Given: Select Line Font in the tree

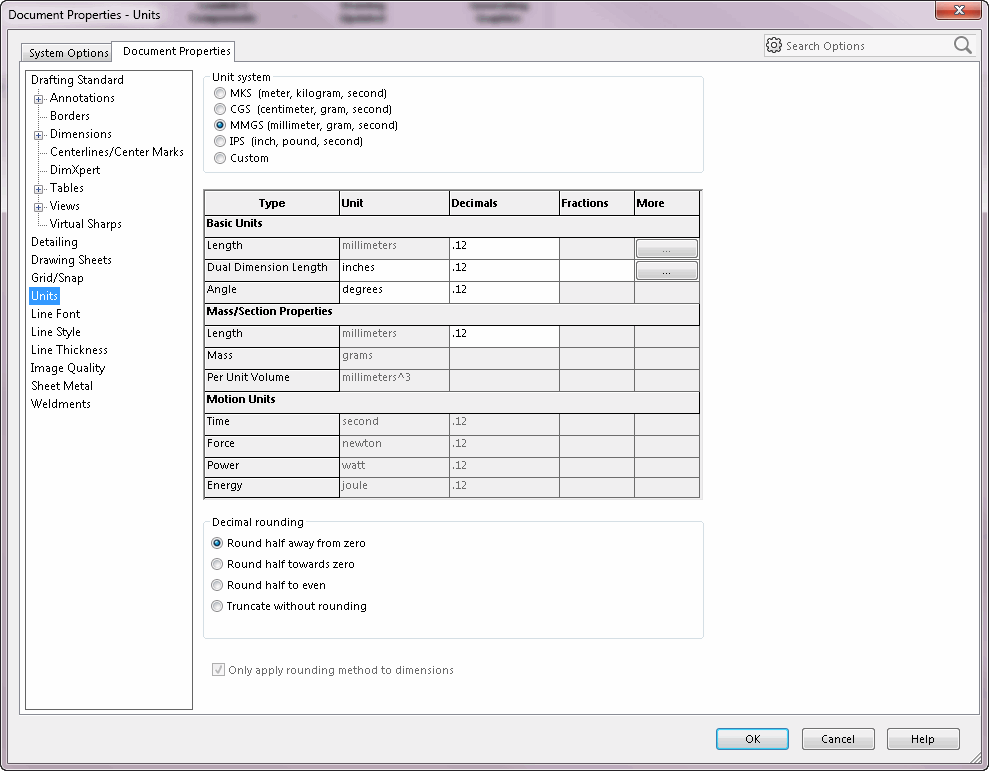Looking at the screenshot, I should (x=56, y=314).
